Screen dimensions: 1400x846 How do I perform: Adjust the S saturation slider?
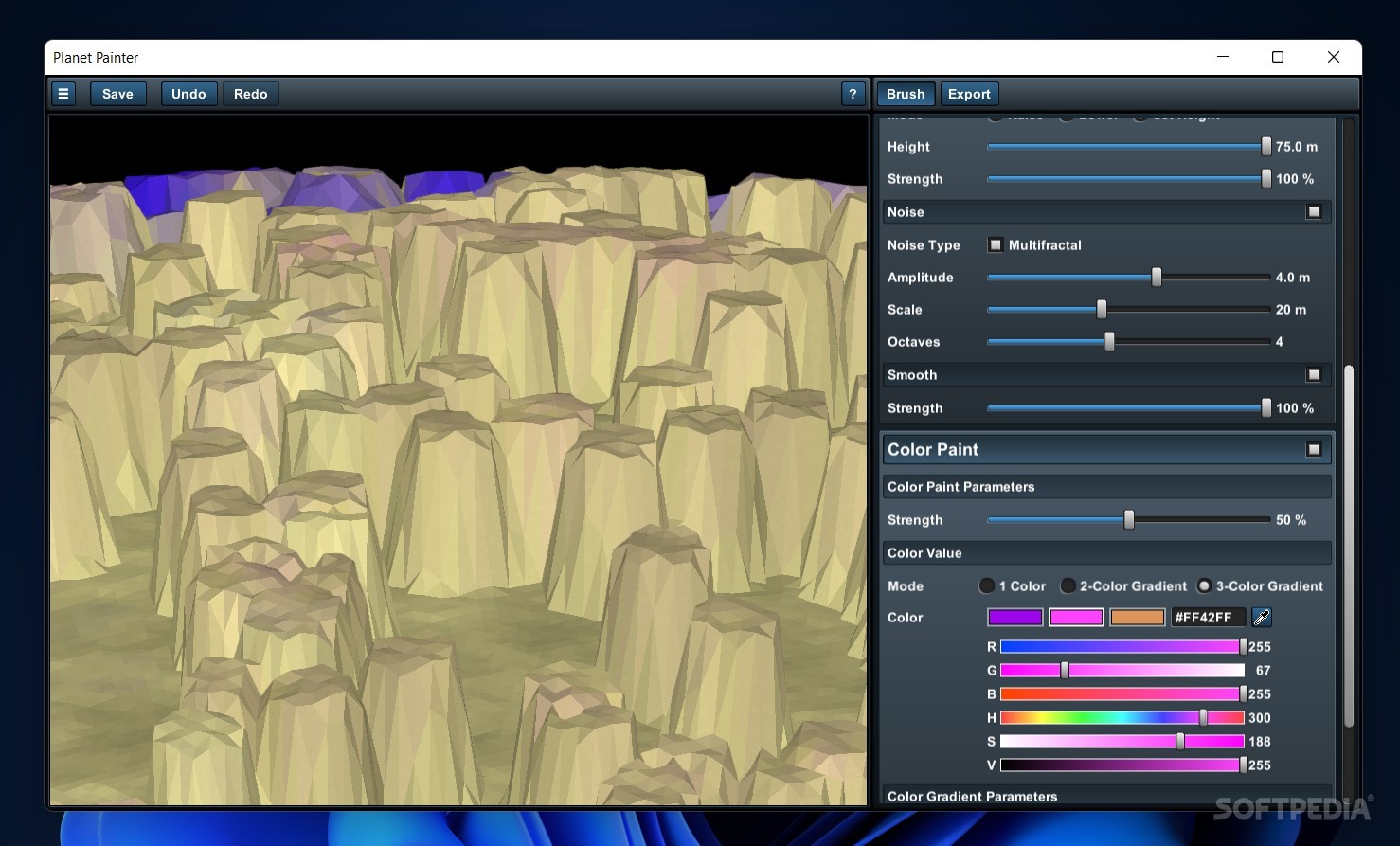pyautogui.click(x=1122, y=742)
